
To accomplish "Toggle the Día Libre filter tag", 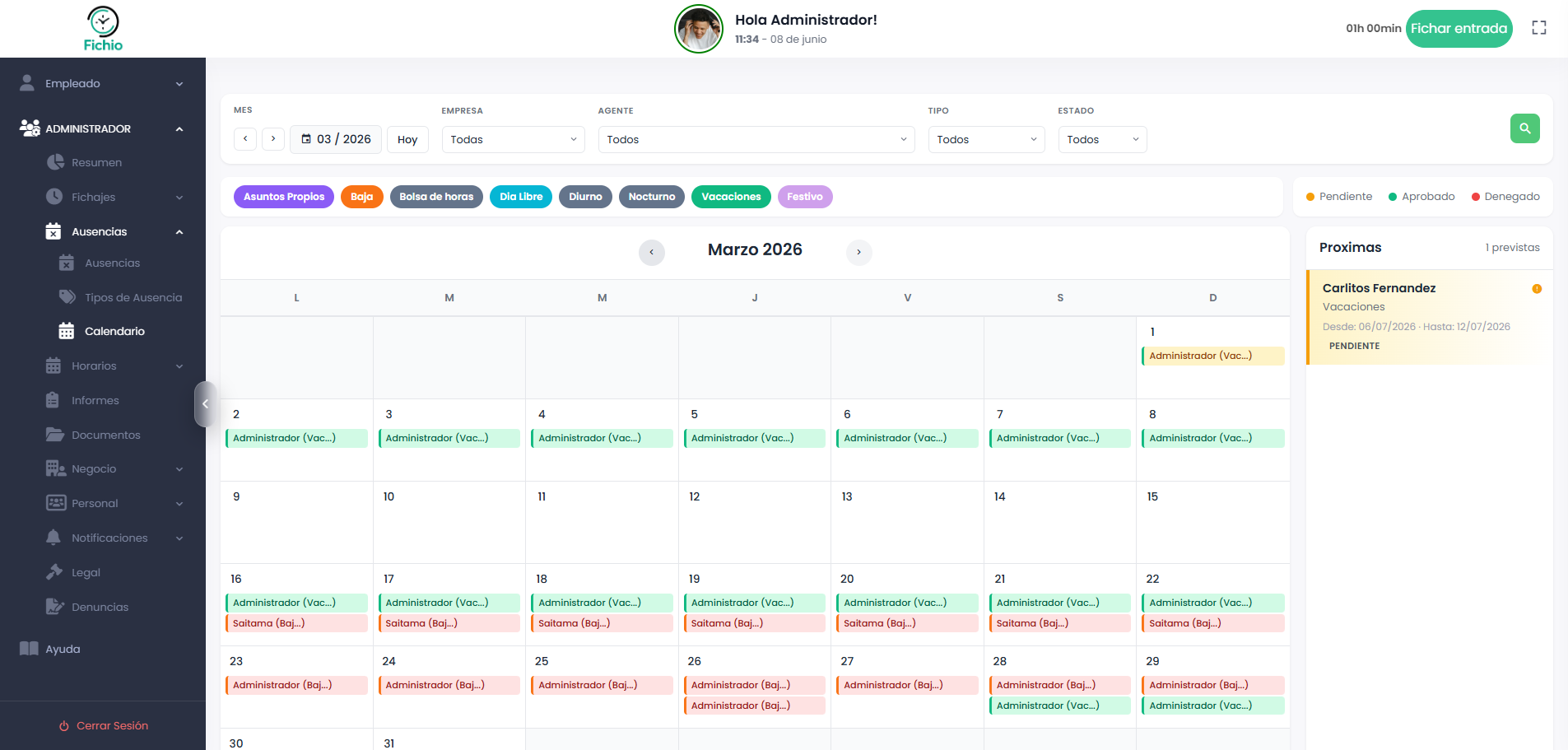I will click(x=521, y=197).
